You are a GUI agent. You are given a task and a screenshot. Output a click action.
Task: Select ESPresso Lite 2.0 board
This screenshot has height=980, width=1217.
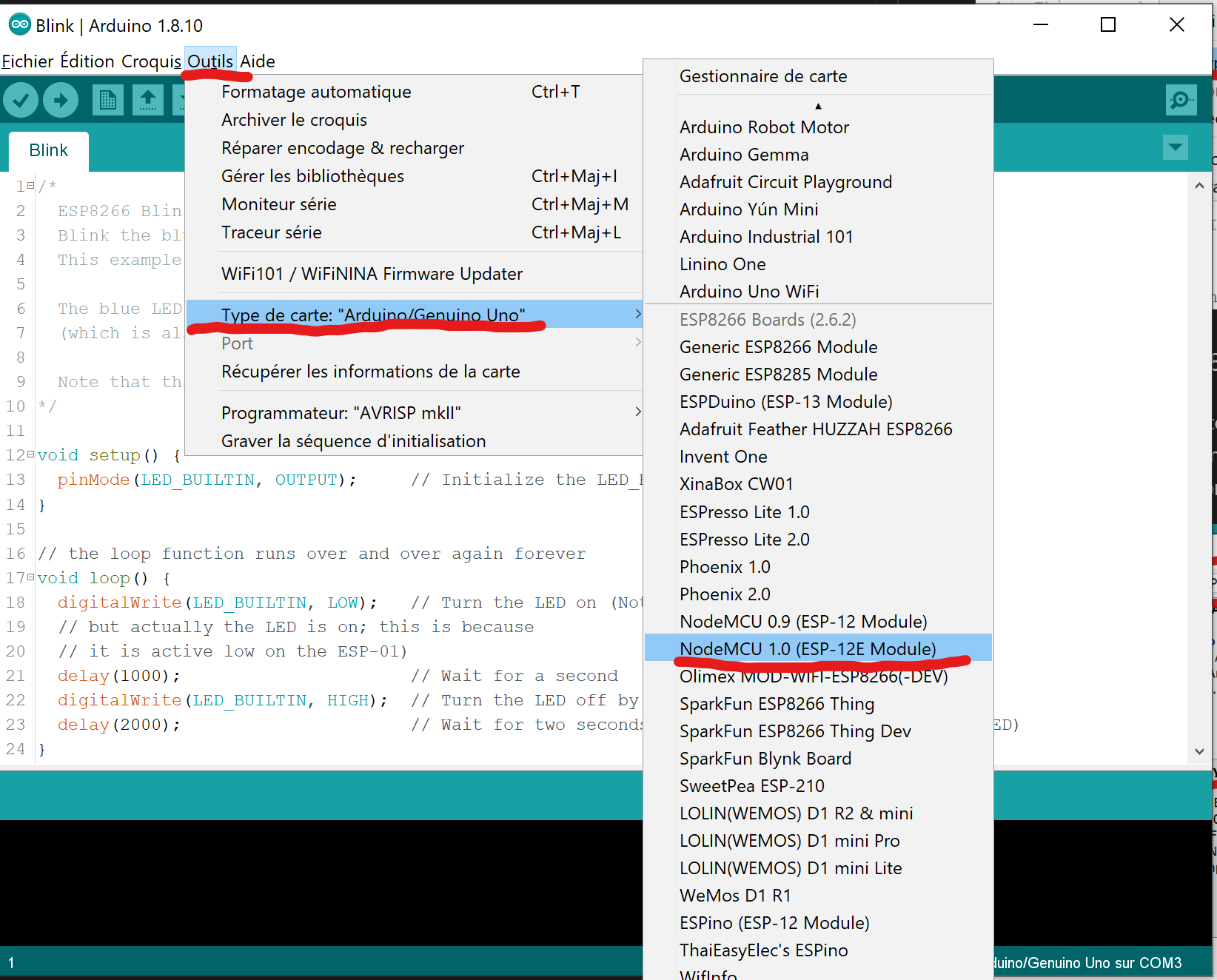point(818,540)
